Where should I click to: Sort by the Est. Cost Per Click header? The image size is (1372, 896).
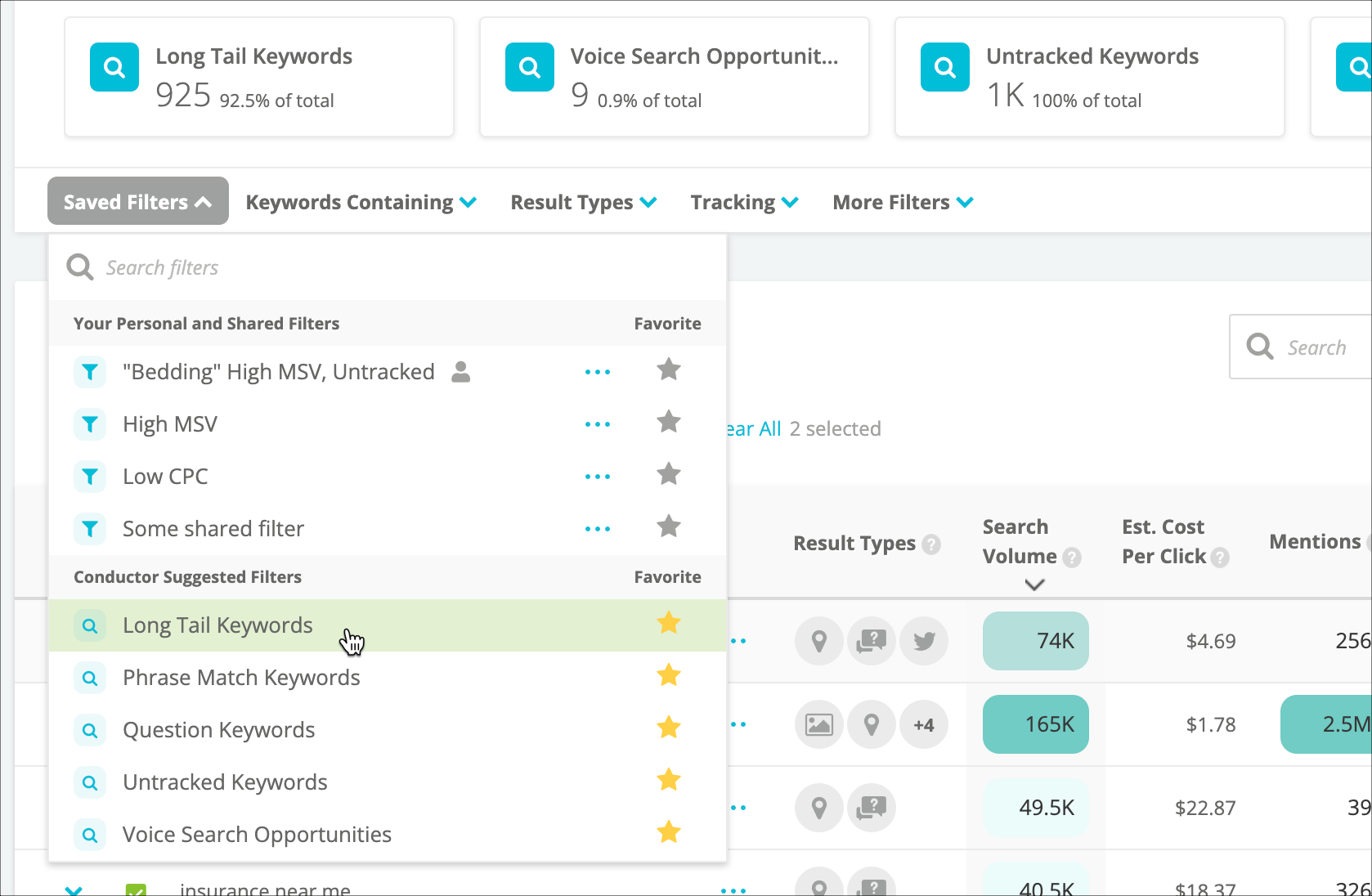[1164, 542]
